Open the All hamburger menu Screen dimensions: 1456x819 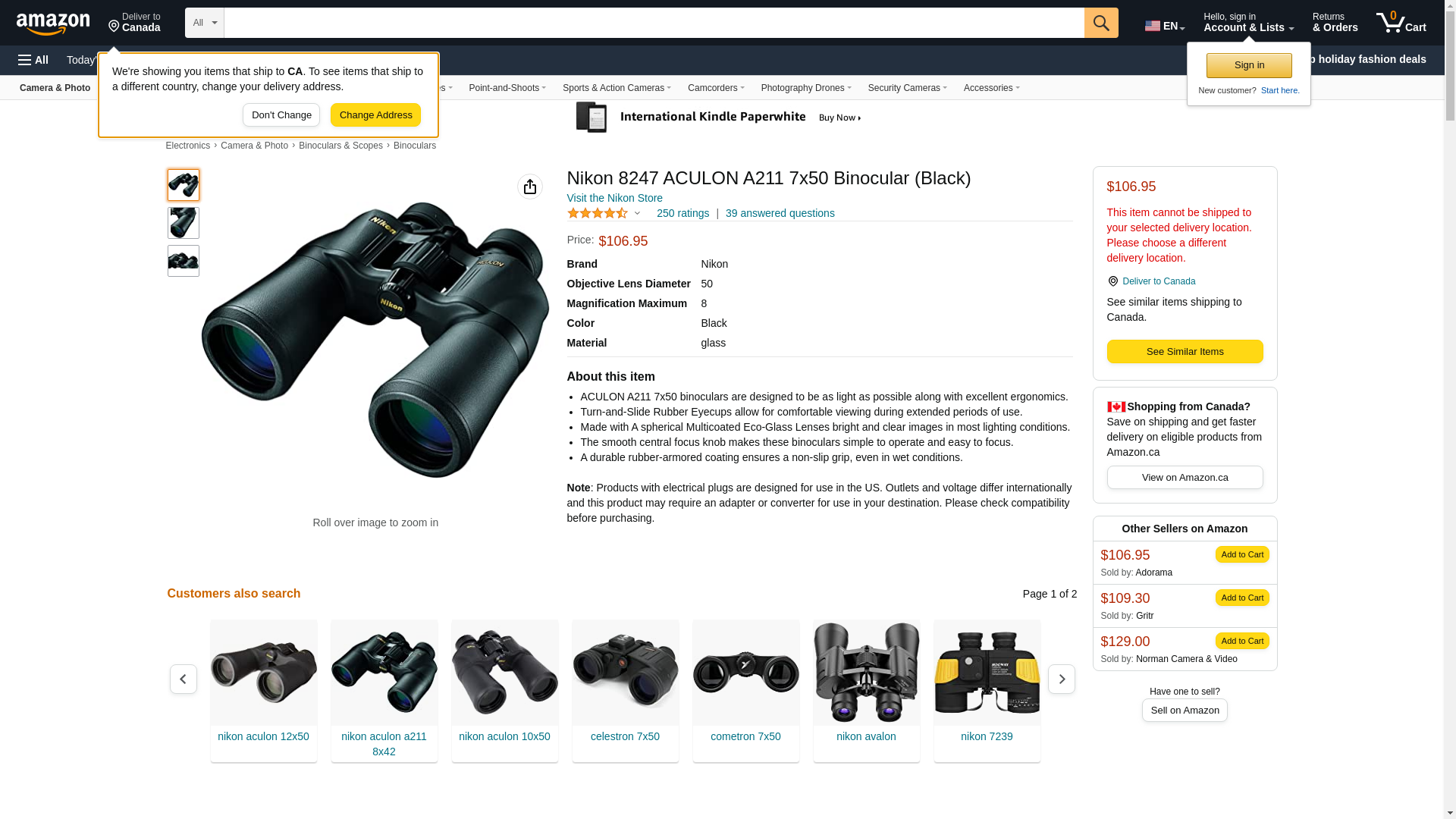(33, 60)
